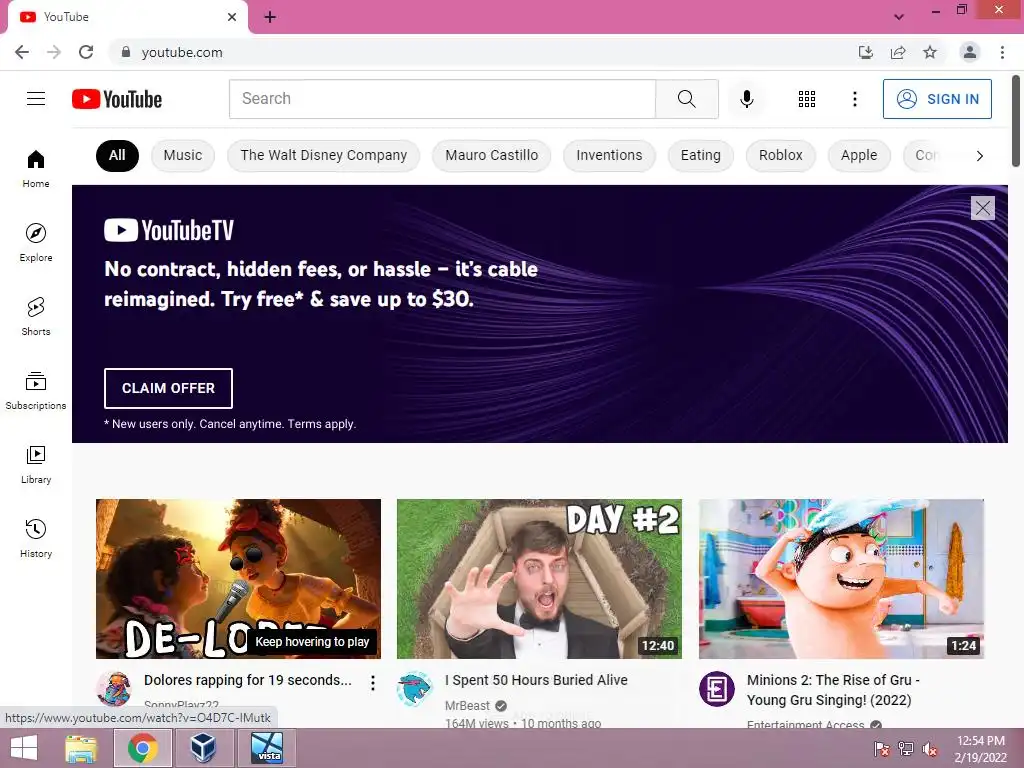Click the search magnifier button

[x=686, y=99]
